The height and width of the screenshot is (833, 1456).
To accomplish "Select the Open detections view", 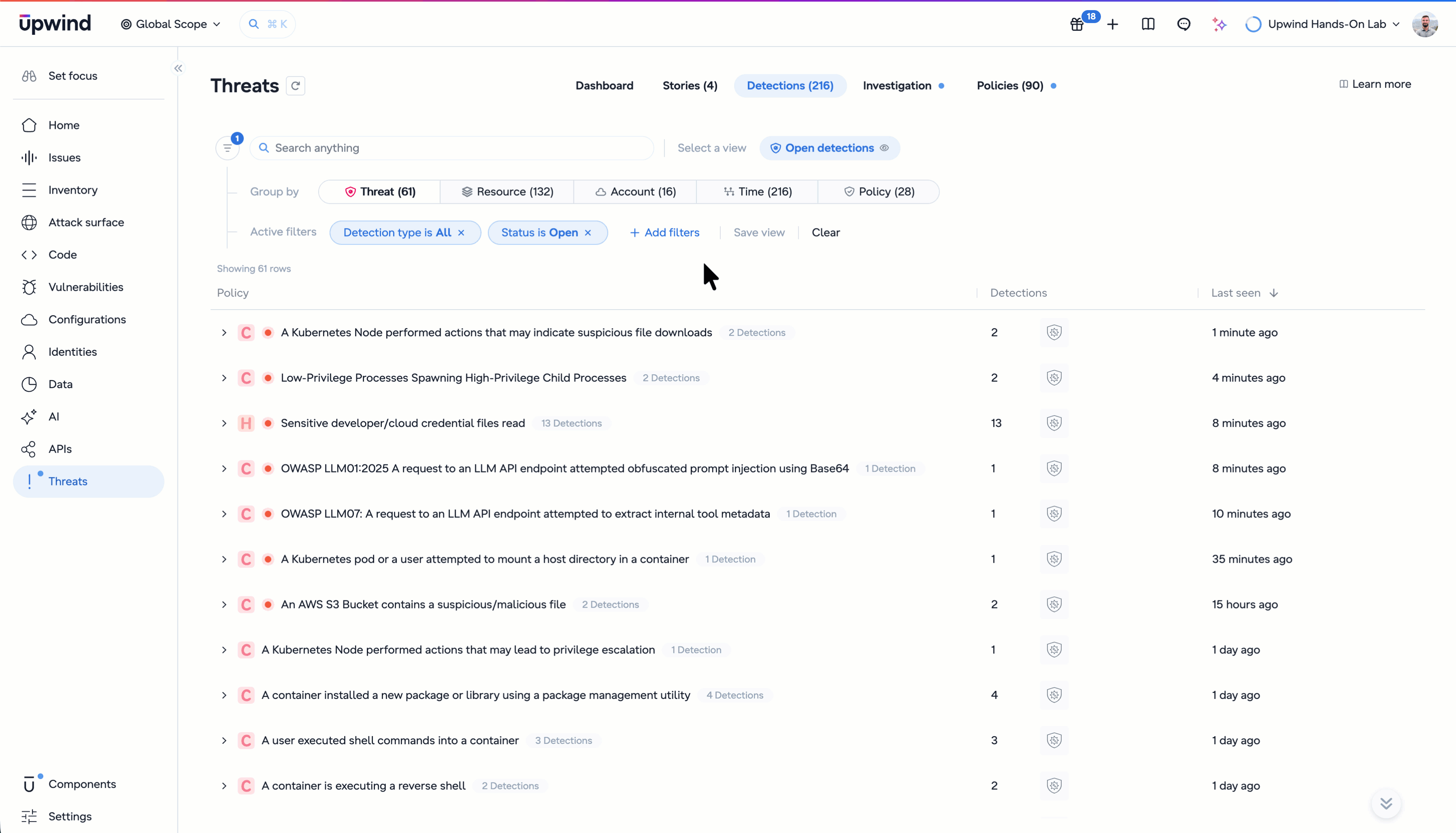I will coord(829,148).
